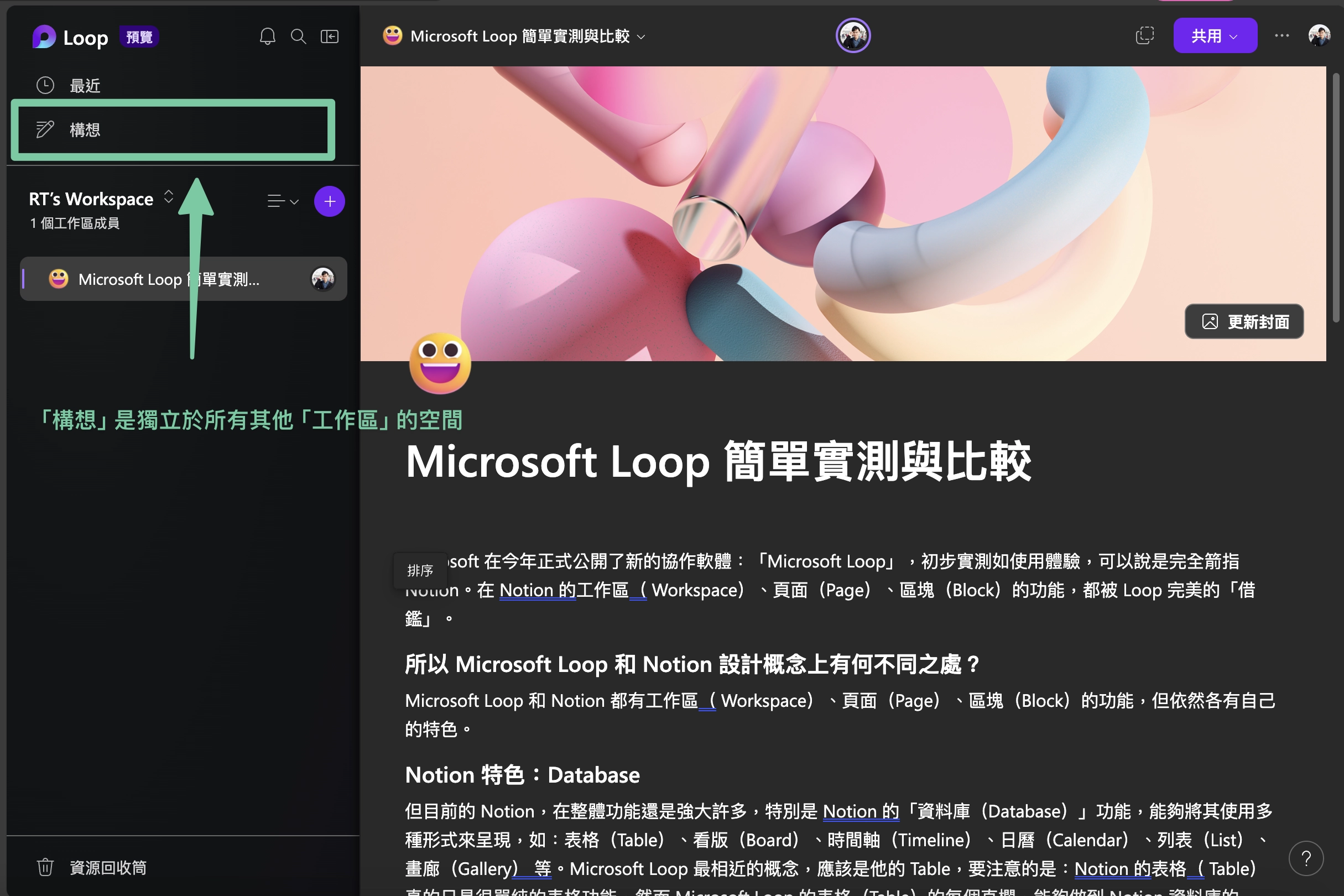Select the Microsoft Loop 簡單實測 page in sidebar
The width and height of the screenshot is (1344, 896).
click(x=184, y=279)
